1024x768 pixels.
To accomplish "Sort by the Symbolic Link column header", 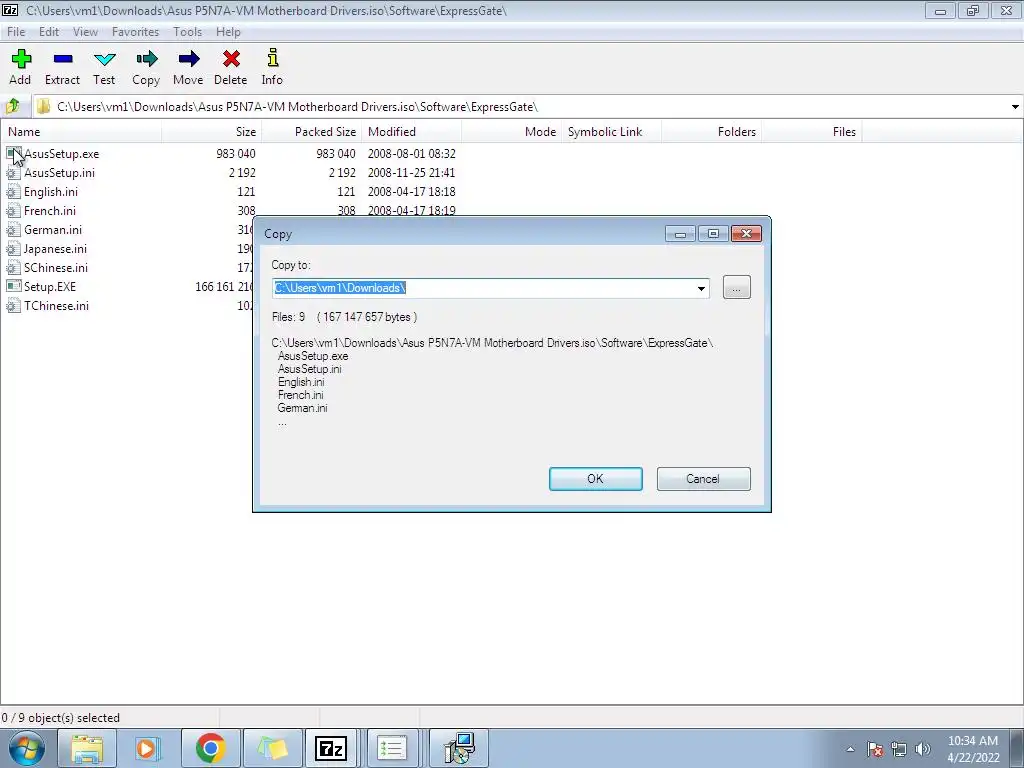I will pos(611,132).
